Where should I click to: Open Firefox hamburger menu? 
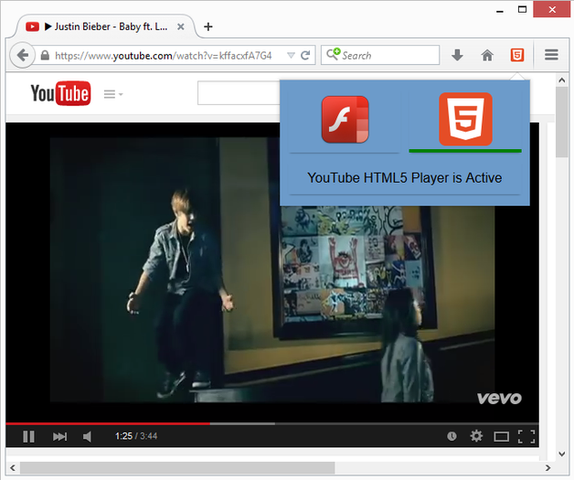point(551,55)
